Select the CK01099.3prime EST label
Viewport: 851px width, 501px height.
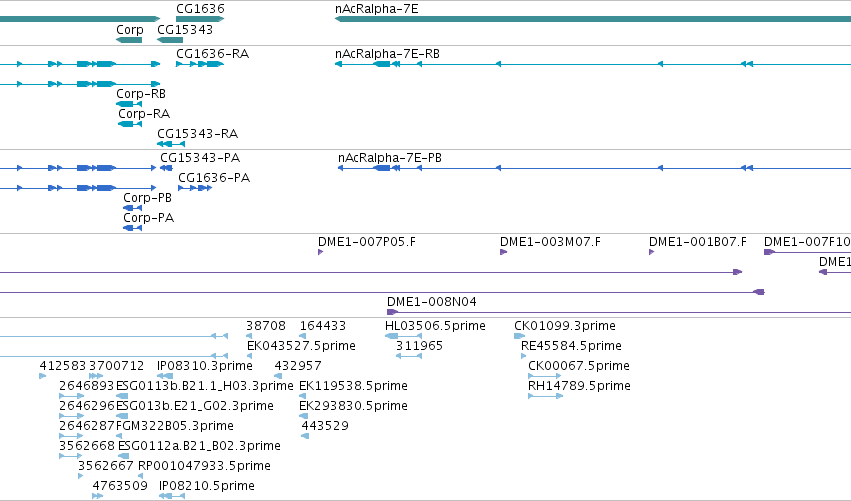[x=565, y=326]
